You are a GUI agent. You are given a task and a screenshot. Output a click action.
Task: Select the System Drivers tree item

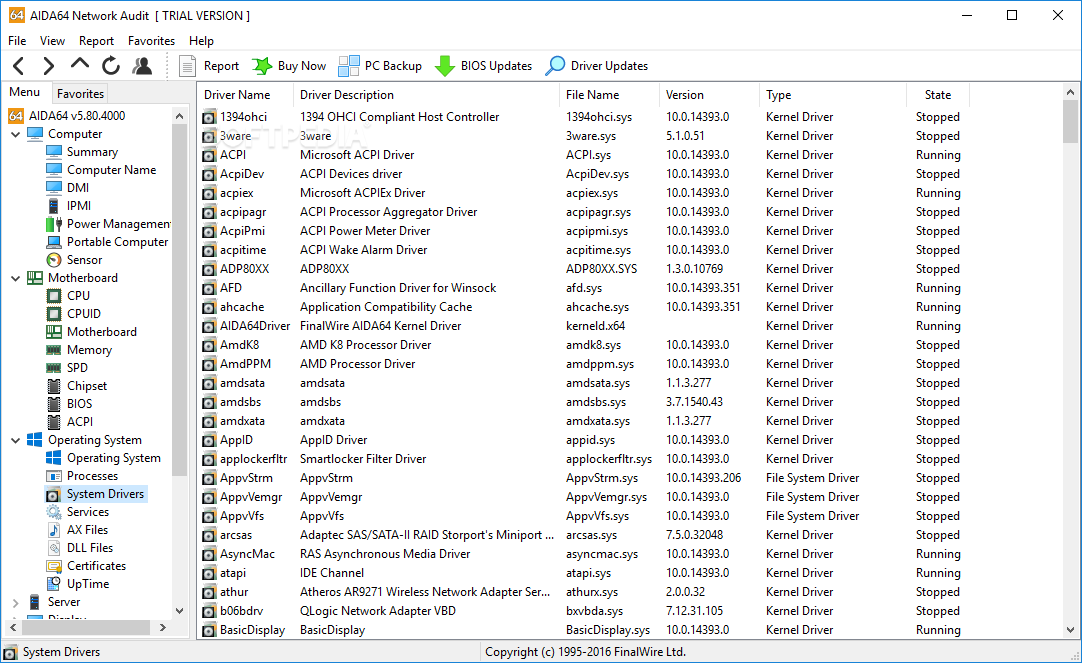(x=95, y=494)
